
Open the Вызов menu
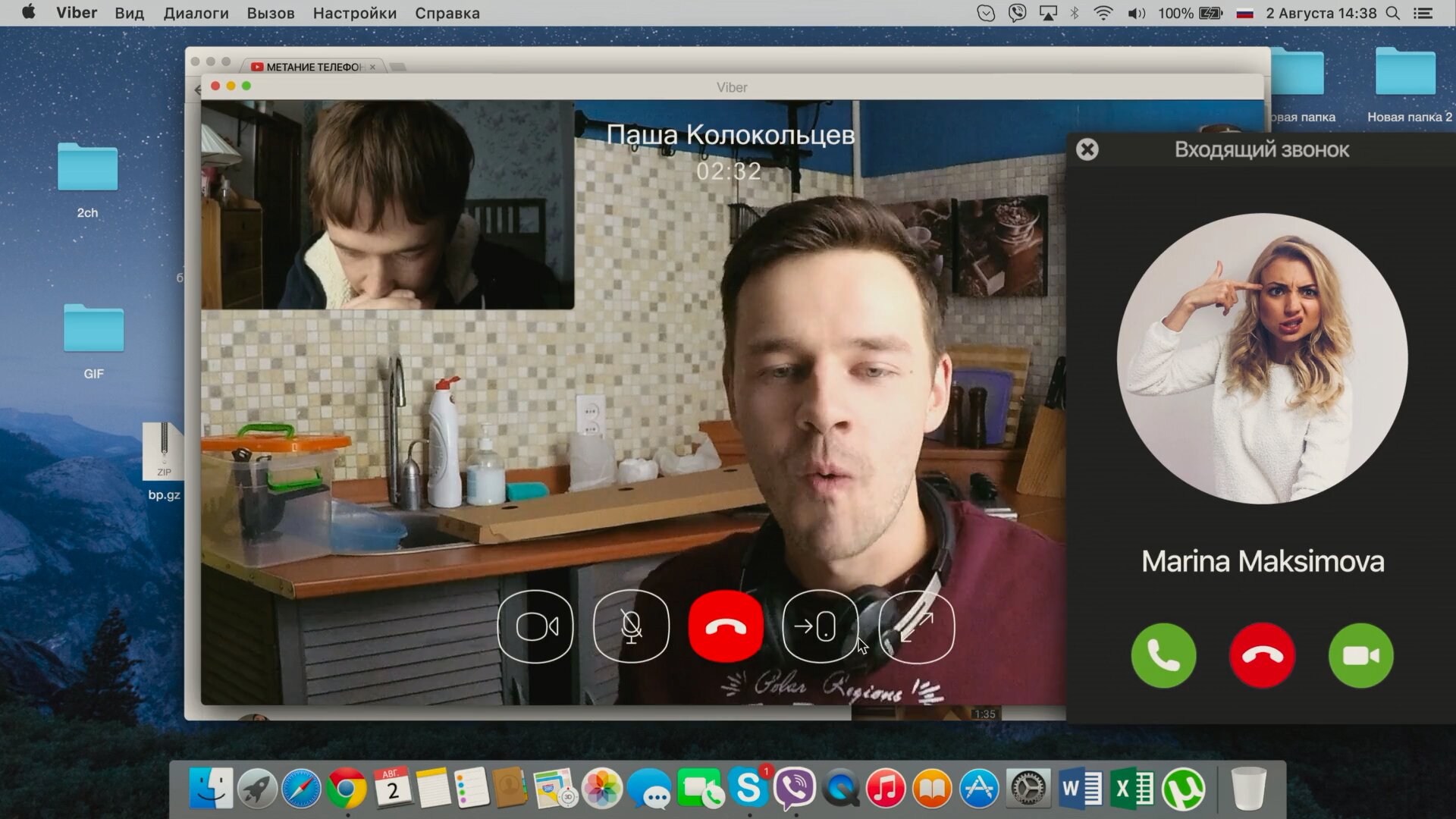[270, 13]
